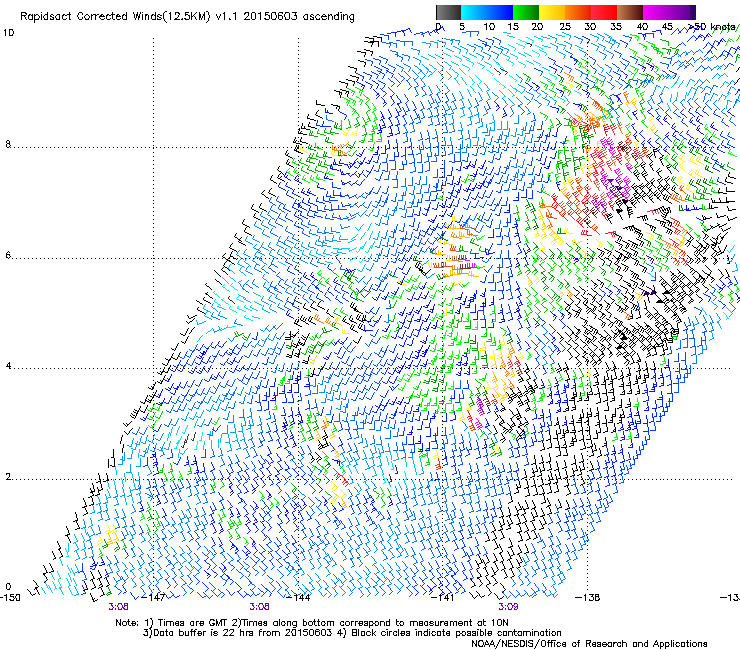Screen dimensions: 740x650
Task: Click the blue 10-15 knots legend swatch
Action: 500,12
